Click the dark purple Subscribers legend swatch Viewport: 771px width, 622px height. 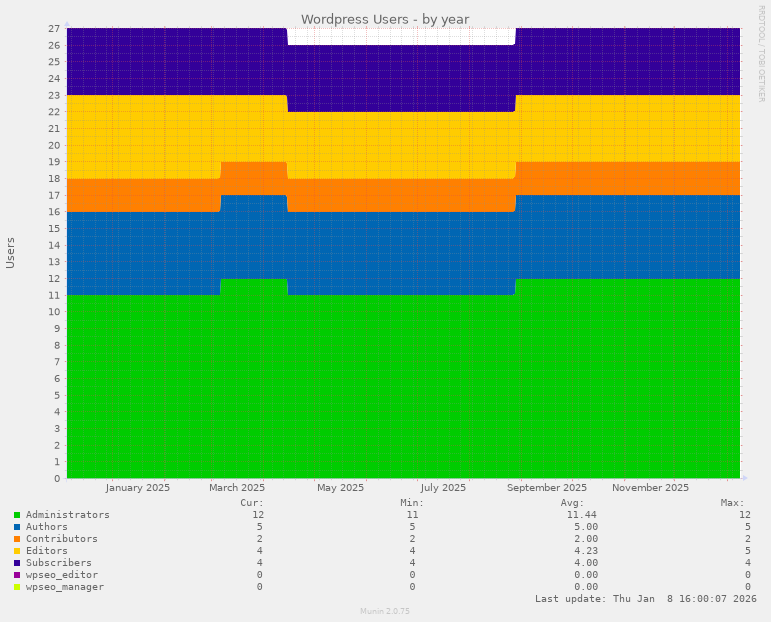coord(17,563)
